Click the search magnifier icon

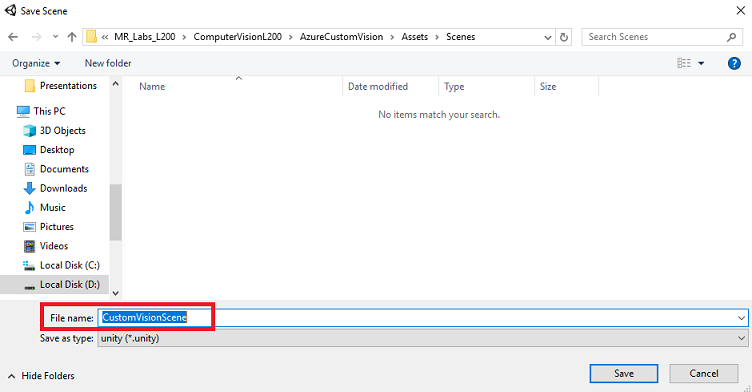(x=731, y=37)
